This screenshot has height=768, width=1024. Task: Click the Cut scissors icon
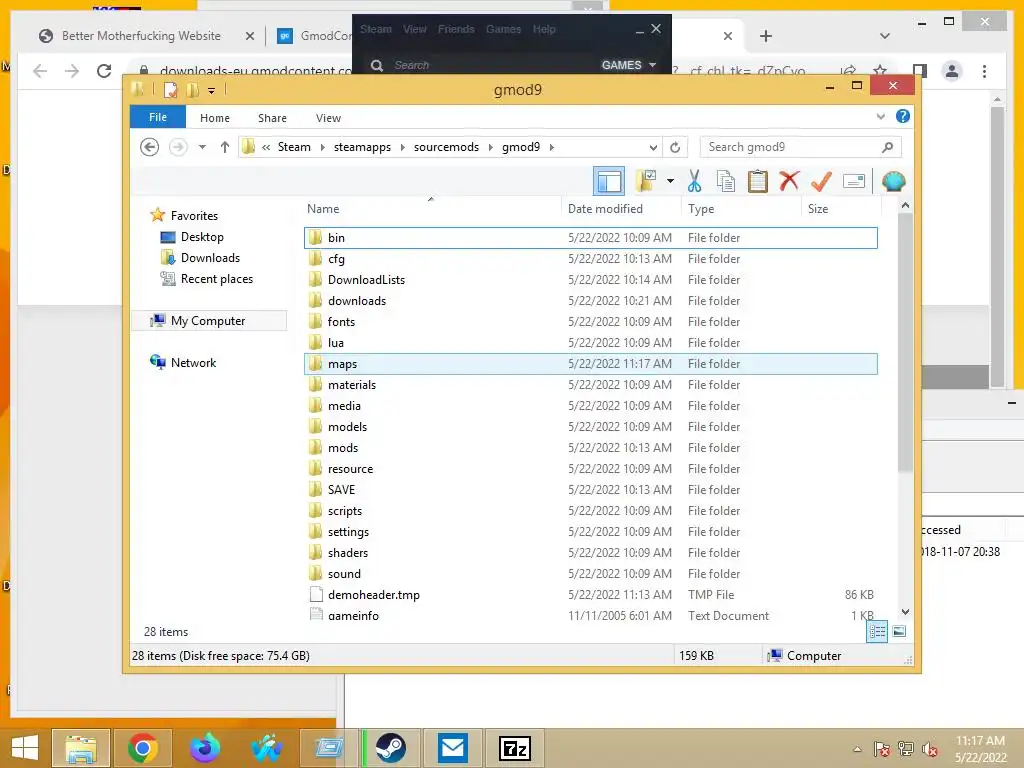pos(694,181)
